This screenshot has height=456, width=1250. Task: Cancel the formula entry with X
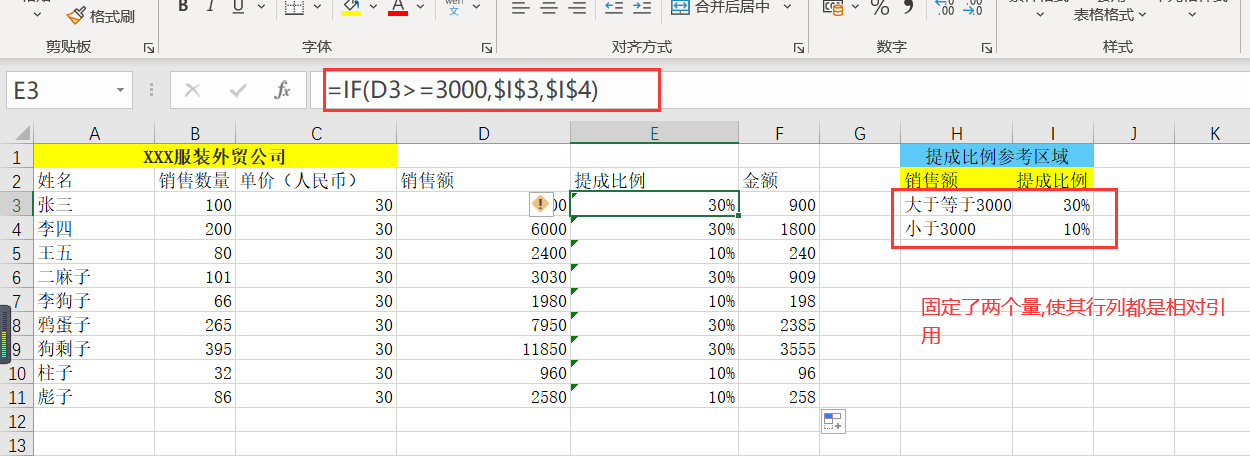[193, 90]
